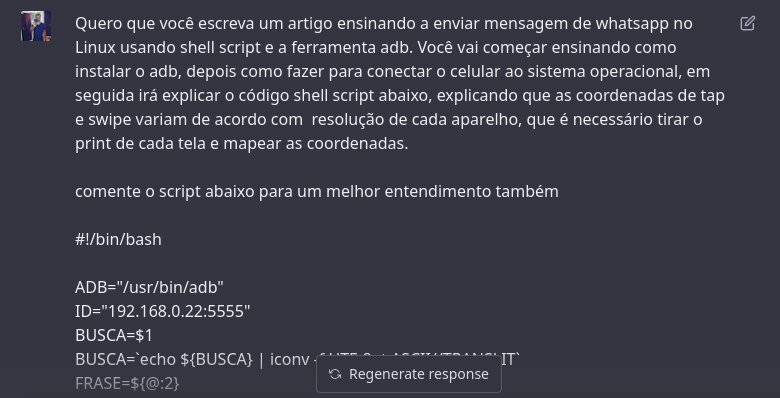The height and width of the screenshot is (398, 780).
Task: Click the circular arrows regenerate icon
Action: click(x=335, y=374)
